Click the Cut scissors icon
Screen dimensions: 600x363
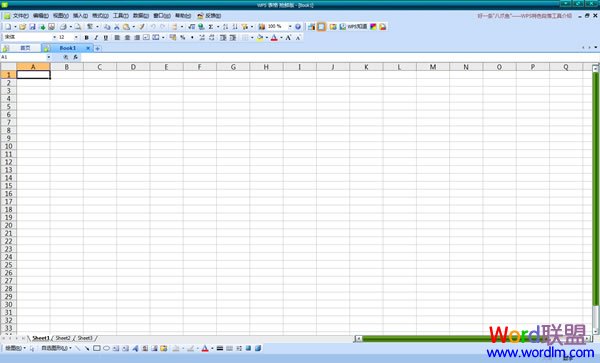point(117,27)
